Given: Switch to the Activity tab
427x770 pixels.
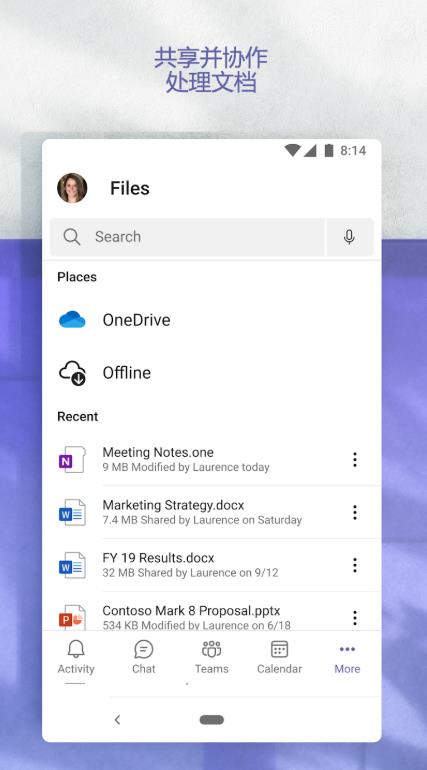Looking at the screenshot, I should coord(76,657).
